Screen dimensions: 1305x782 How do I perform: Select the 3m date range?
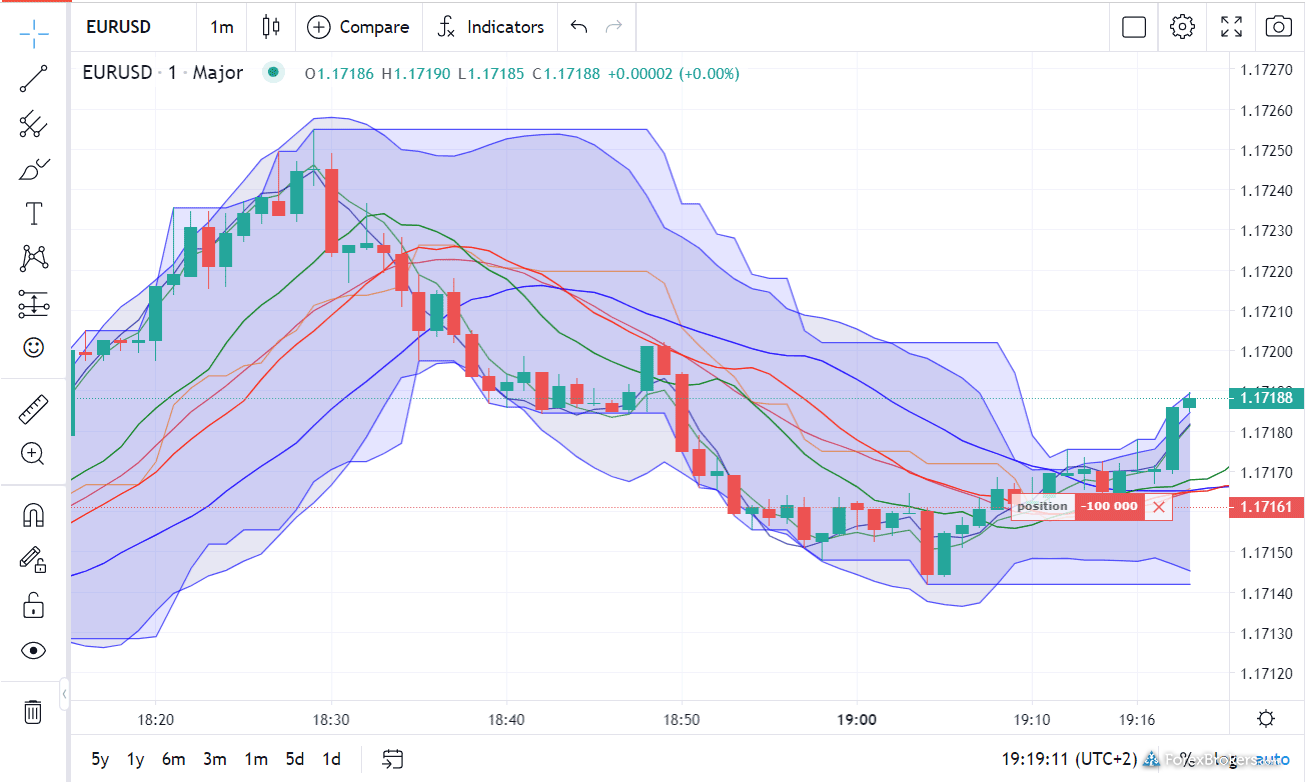tap(215, 759)
